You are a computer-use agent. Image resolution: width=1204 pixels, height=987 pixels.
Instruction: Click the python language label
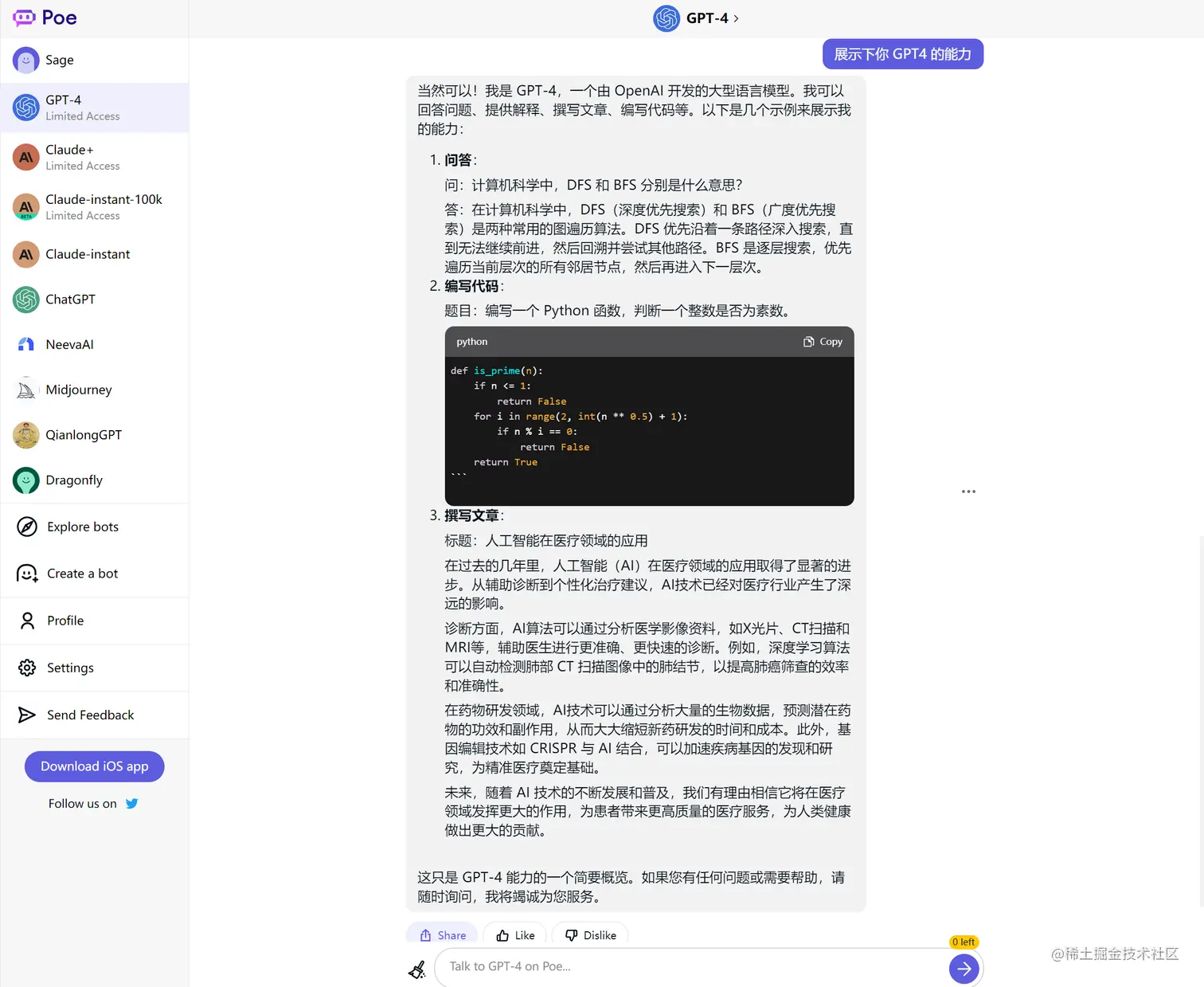tap(472, 342)
